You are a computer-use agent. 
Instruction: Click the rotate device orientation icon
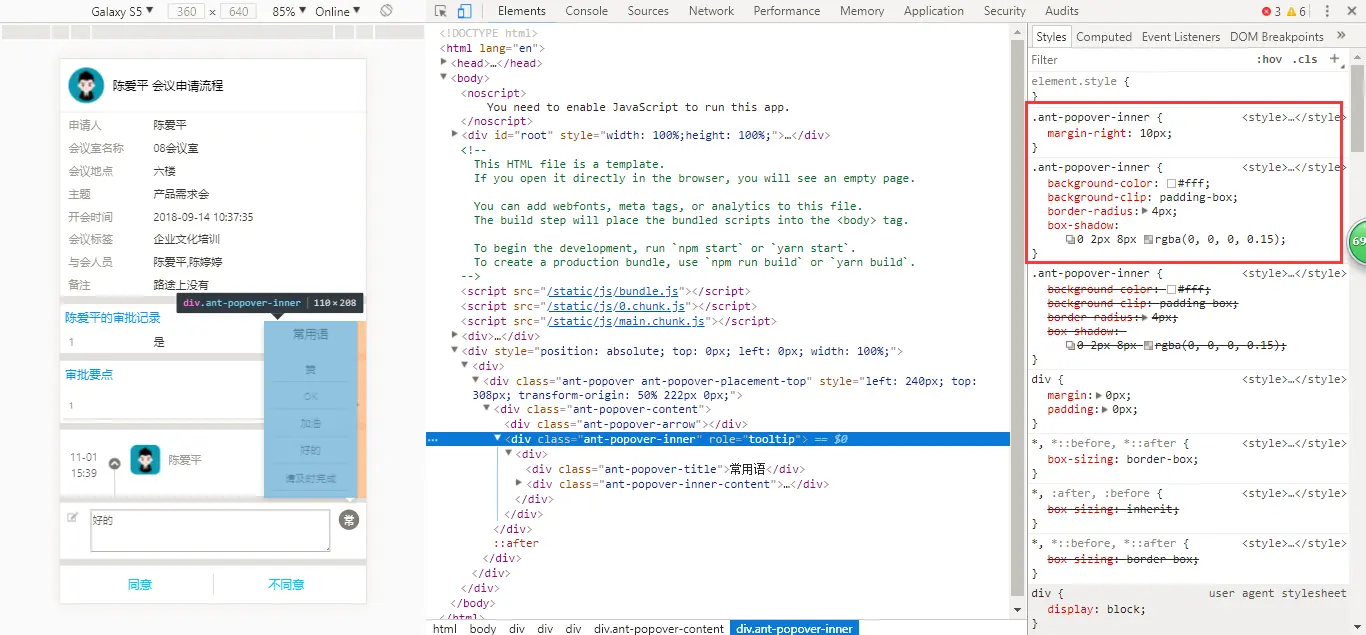click(x=386, y=11)
